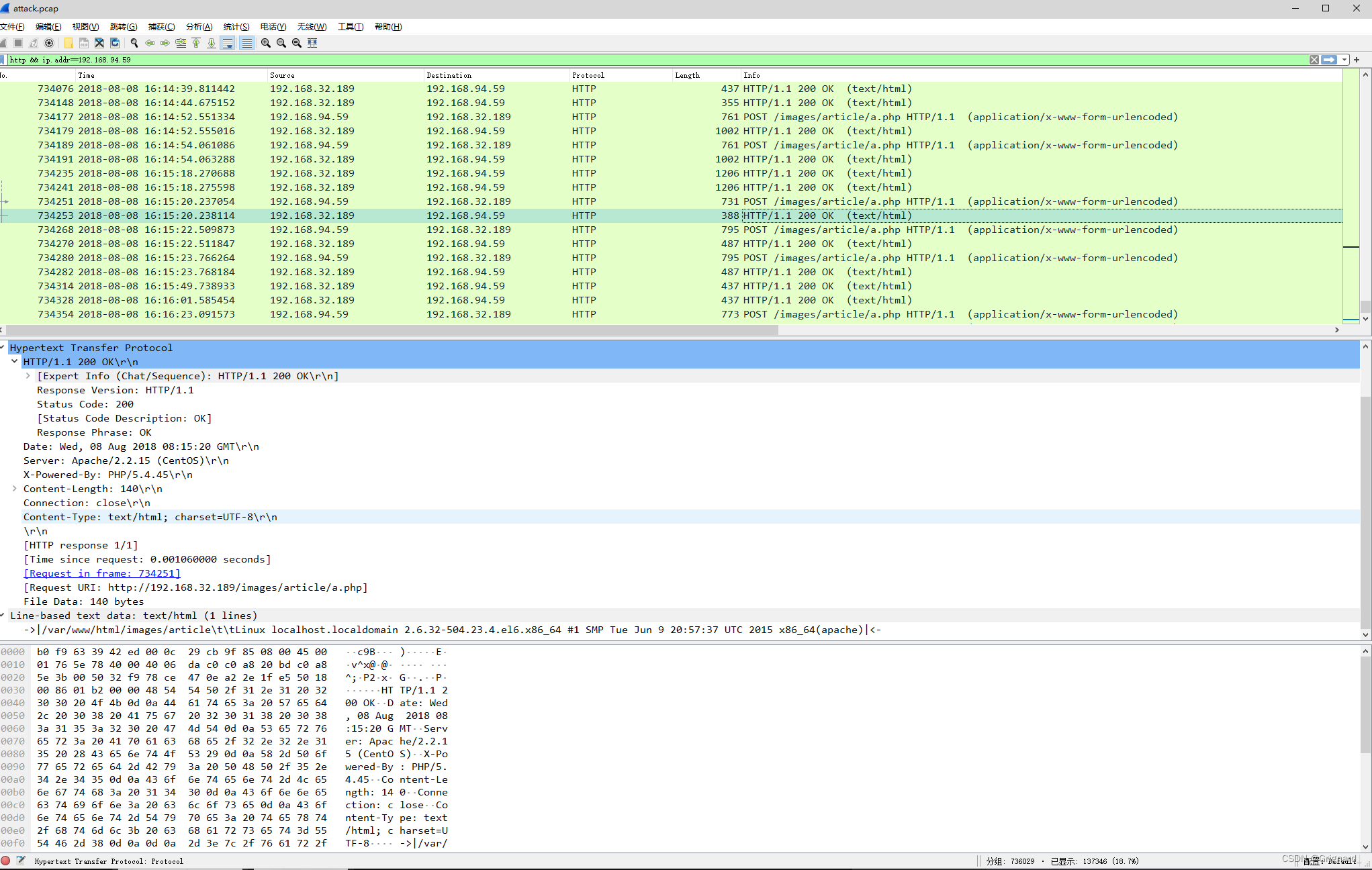Viewport: 1372px width, 870px height.
Task: Select the Server: Apache/2.2.15 (CentOS) line
Action: click(126, 461)
